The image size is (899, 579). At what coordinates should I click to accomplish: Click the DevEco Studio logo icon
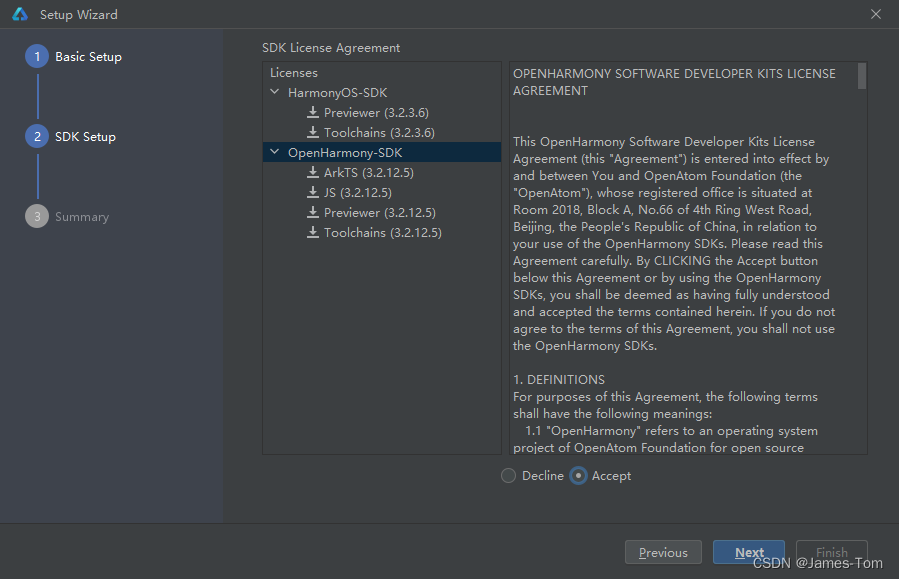point(20,14)
